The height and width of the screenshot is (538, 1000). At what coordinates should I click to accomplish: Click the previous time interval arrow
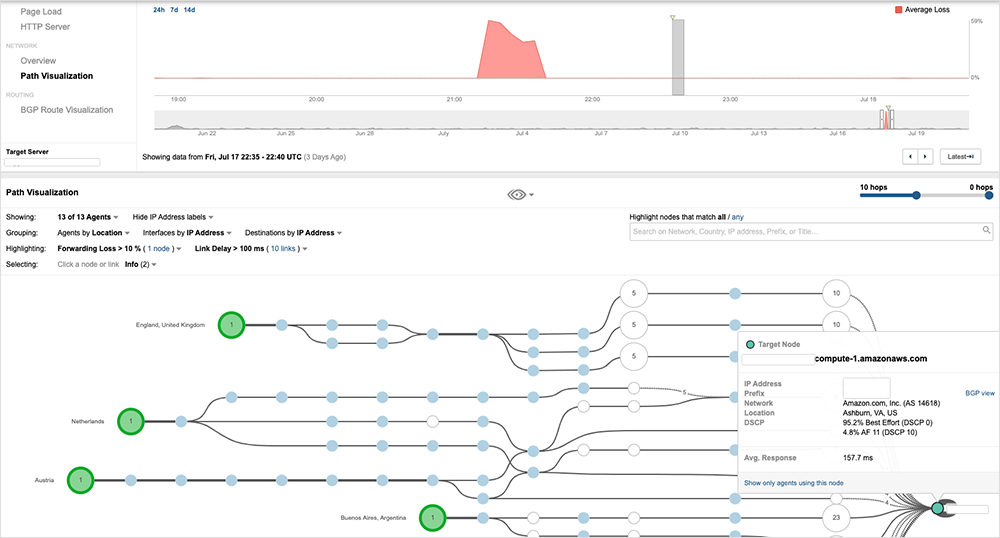point(910,157)
